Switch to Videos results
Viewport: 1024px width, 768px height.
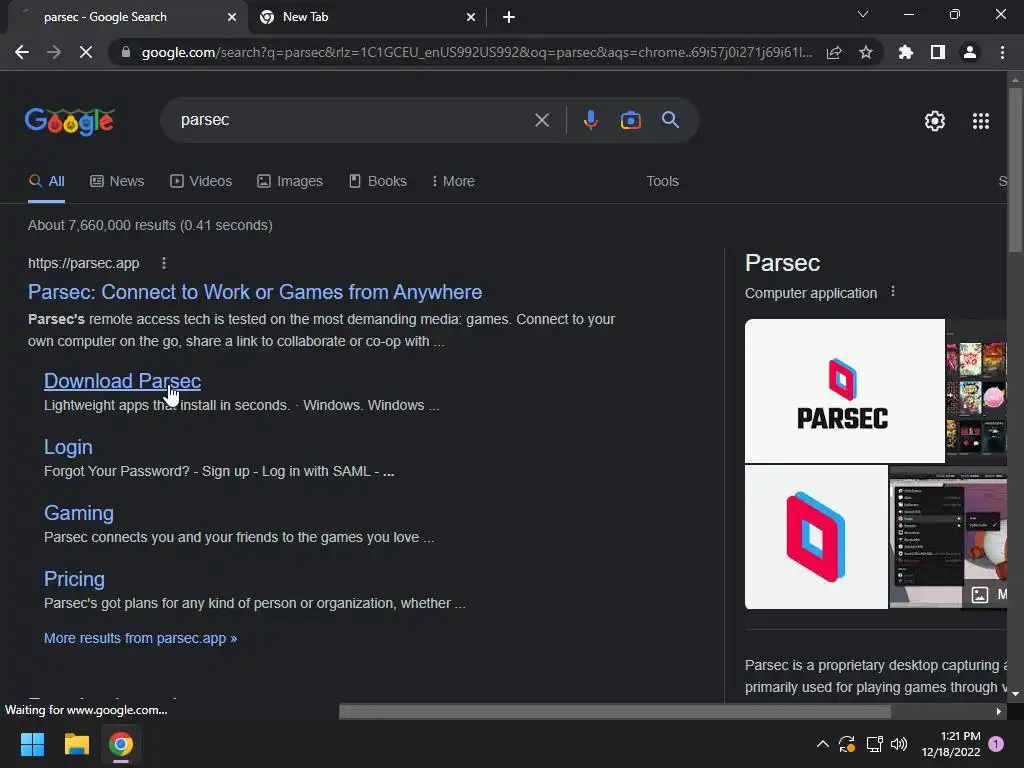click(201, 182)
